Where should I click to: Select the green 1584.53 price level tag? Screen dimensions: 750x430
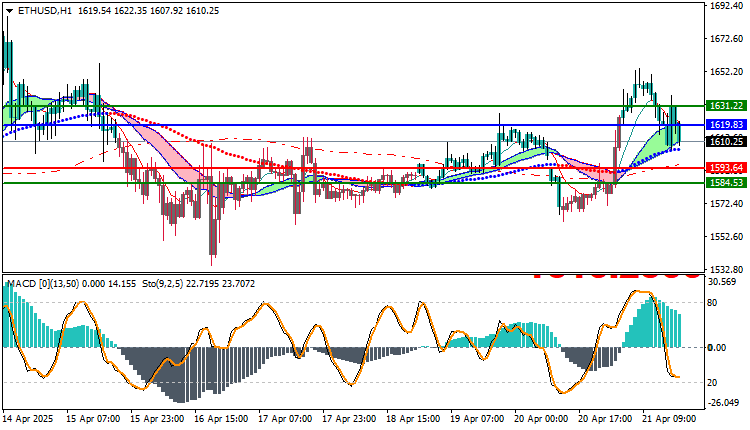coord(727,183)
